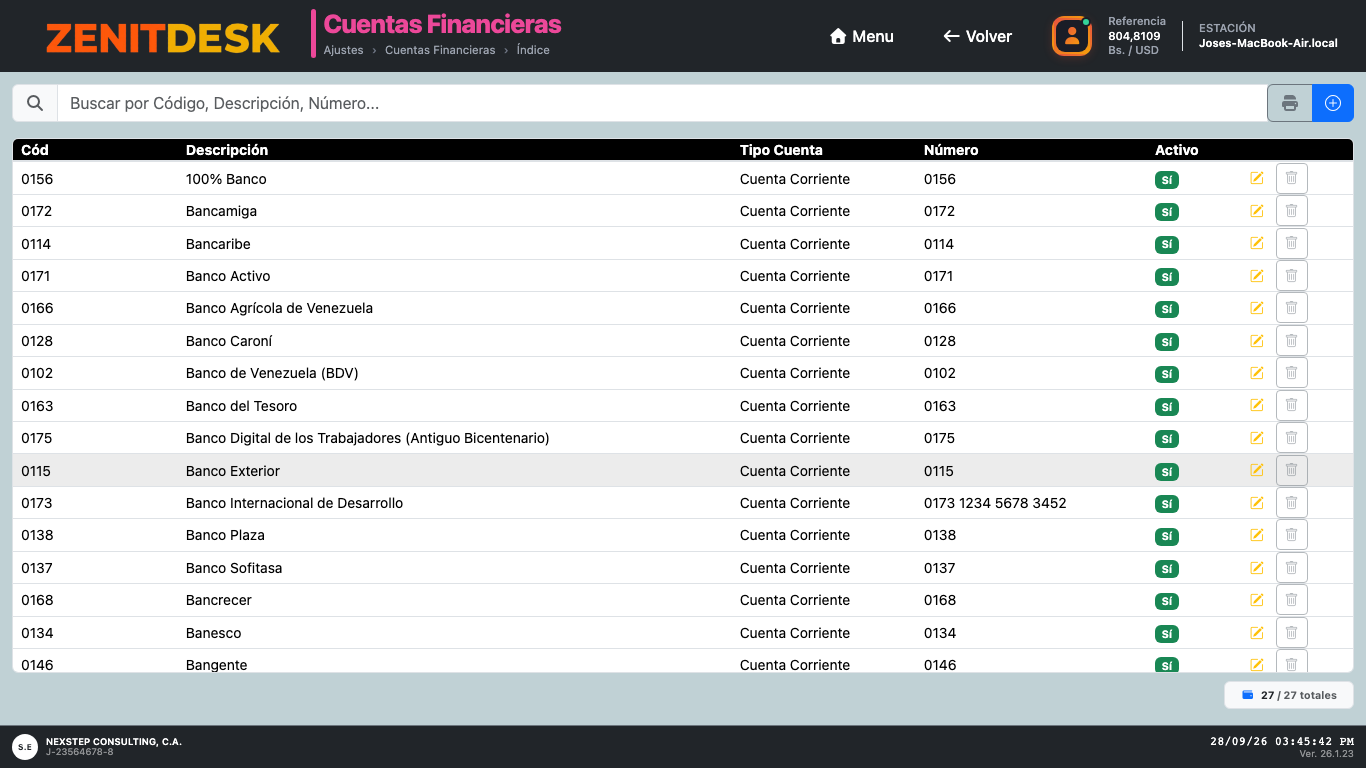The height and width of the screenshot is (768, 1366).
Task: Click the print icon button
Action: click(x=1290, y=103)
